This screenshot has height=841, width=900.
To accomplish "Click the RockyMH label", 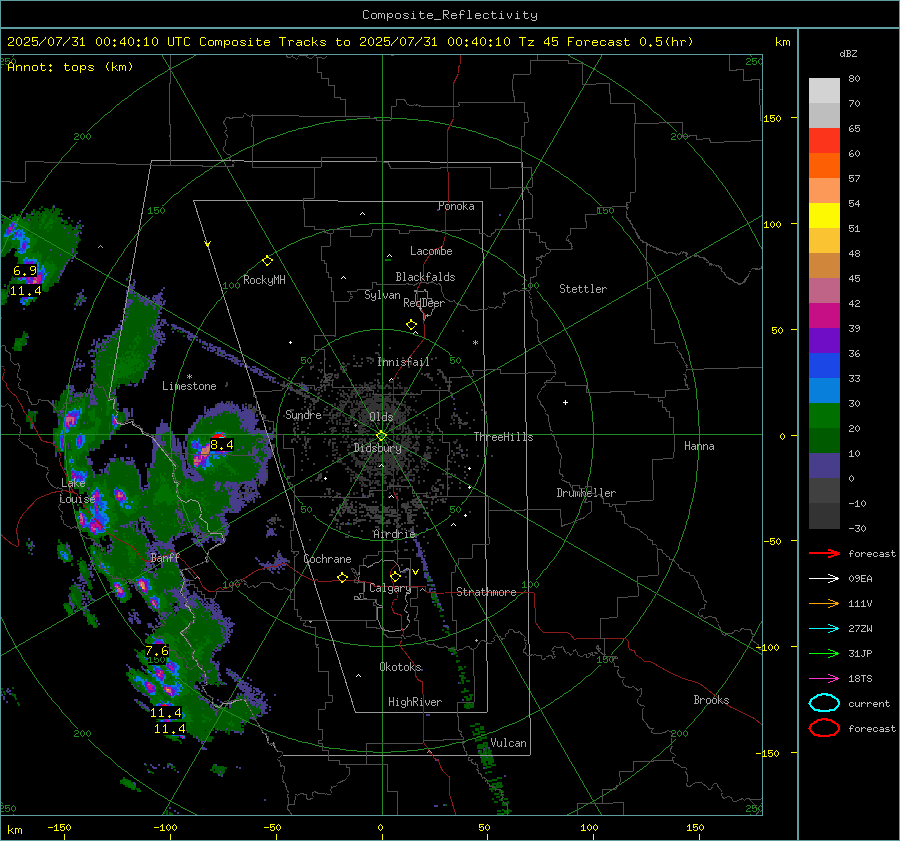I will [264, 280].
